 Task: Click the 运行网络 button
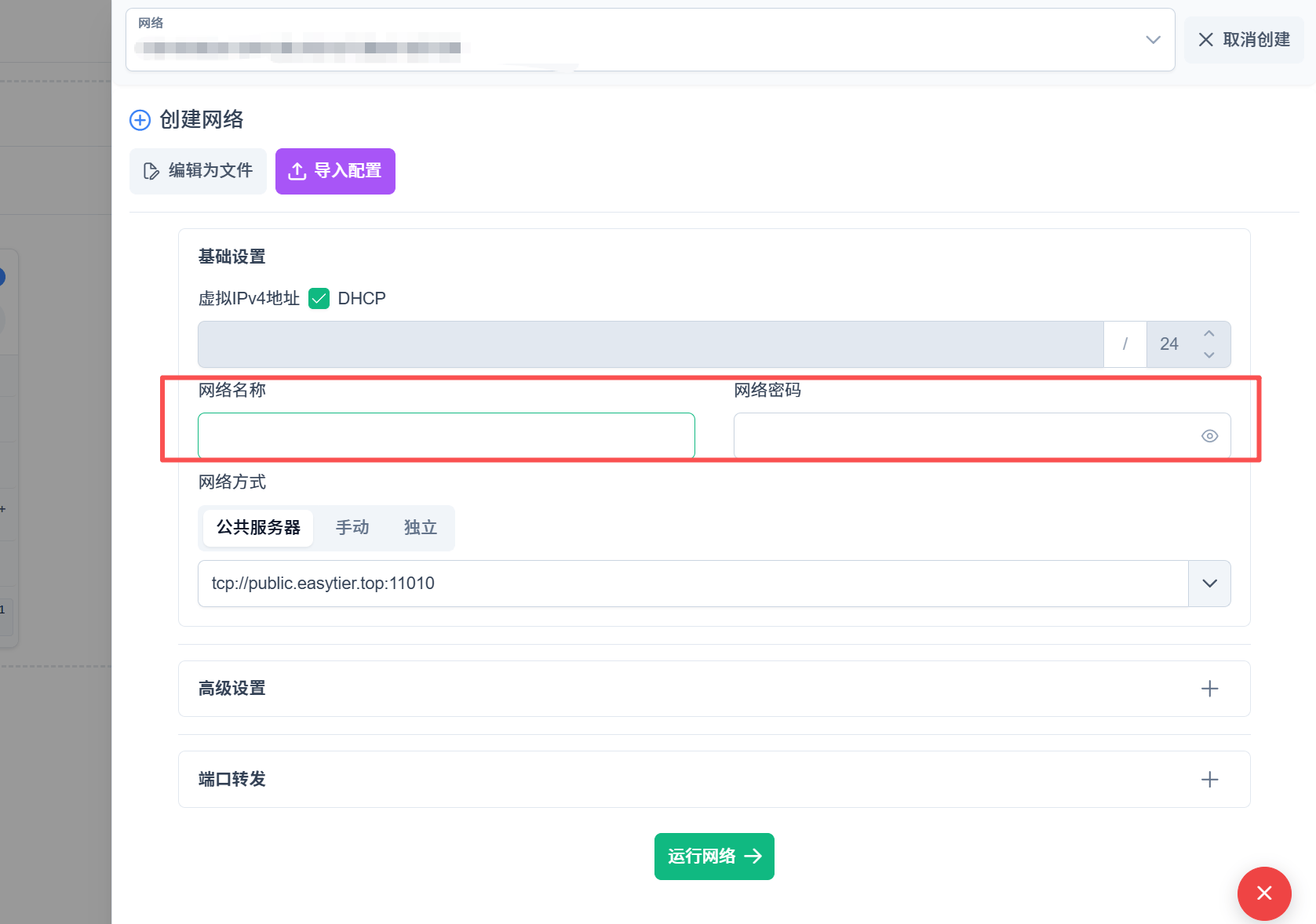pos(714,857)
